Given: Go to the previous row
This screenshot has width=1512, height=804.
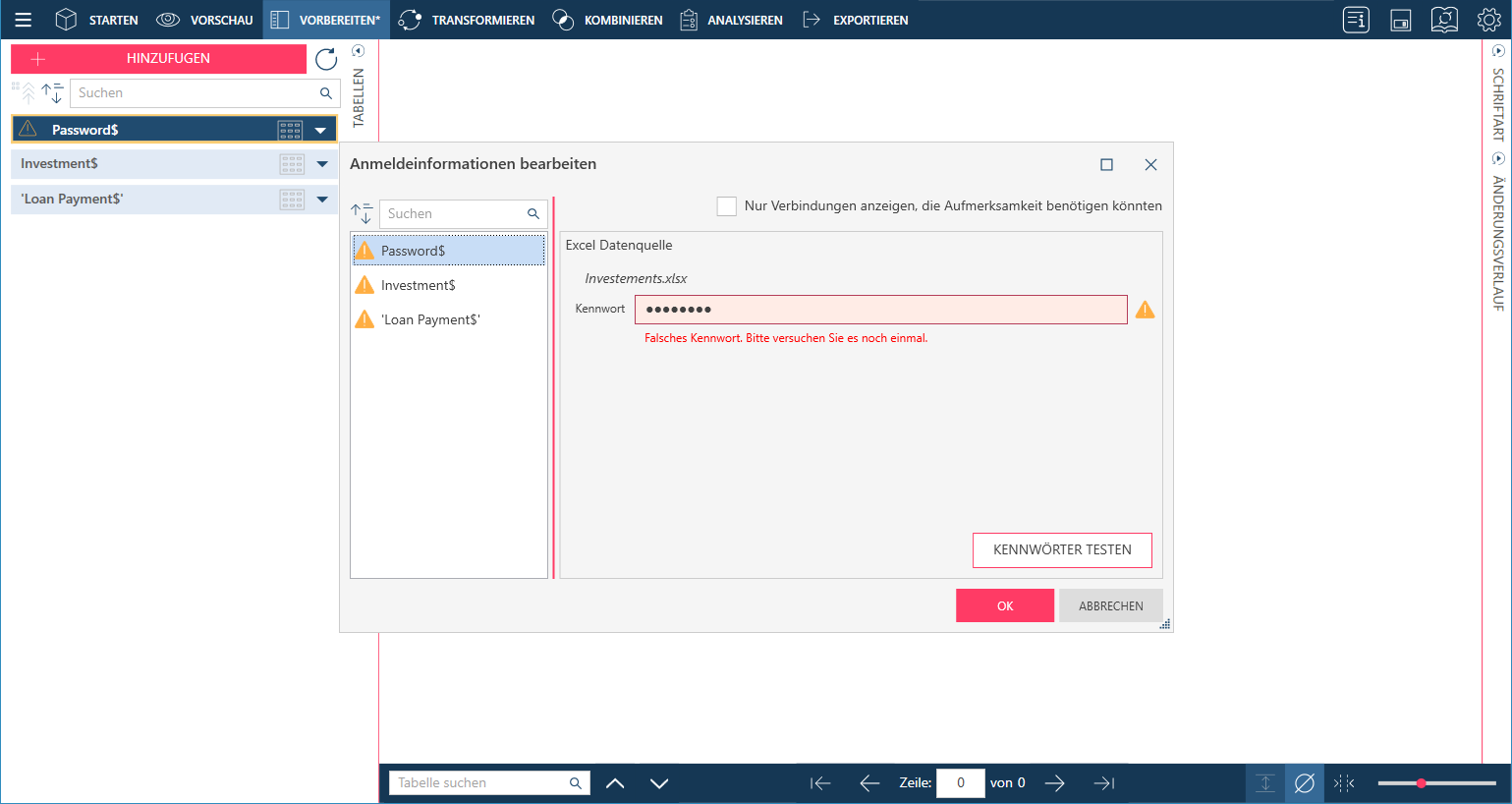Looking at the screenshot, I should [869, 783].
